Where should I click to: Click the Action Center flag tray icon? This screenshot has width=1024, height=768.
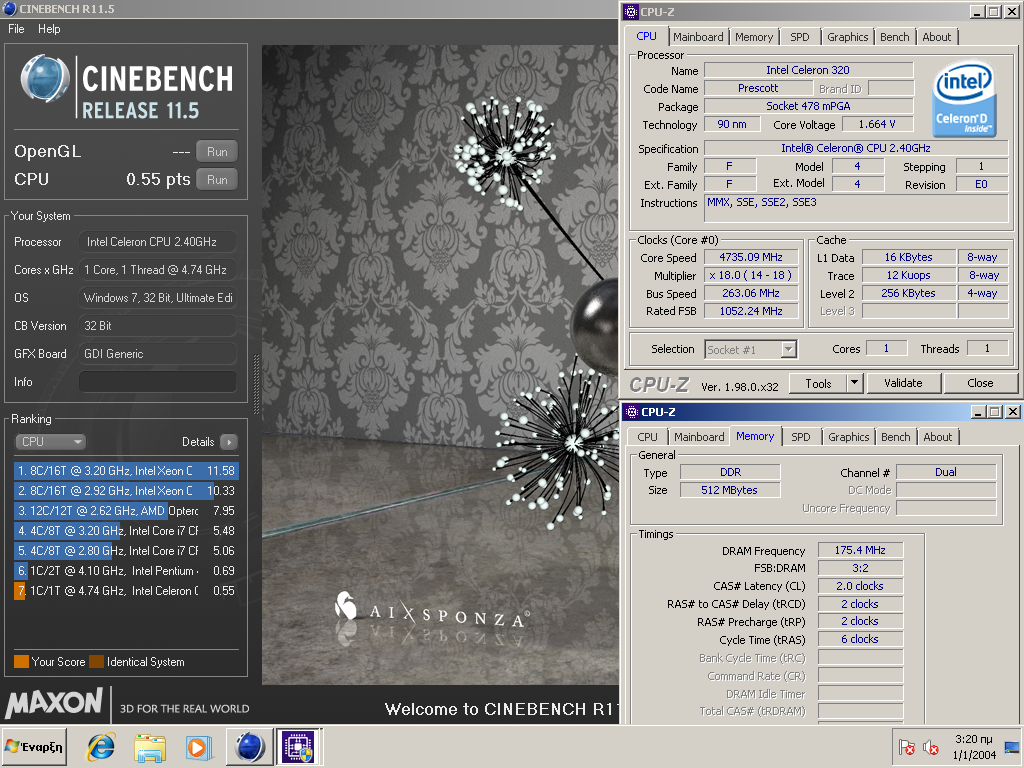click(x=906, y=746)
